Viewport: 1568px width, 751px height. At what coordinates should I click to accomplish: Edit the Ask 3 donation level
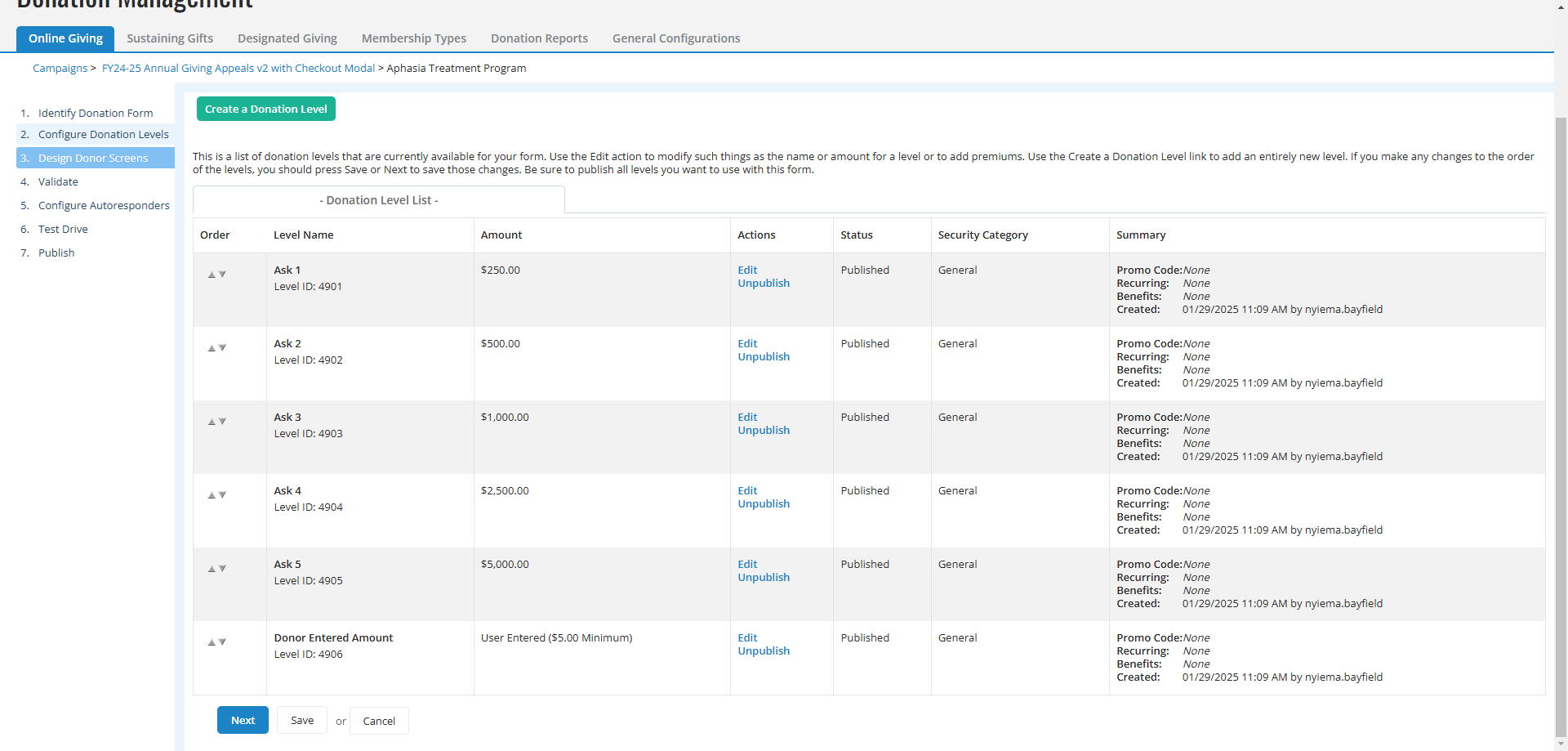click(747, 417)
